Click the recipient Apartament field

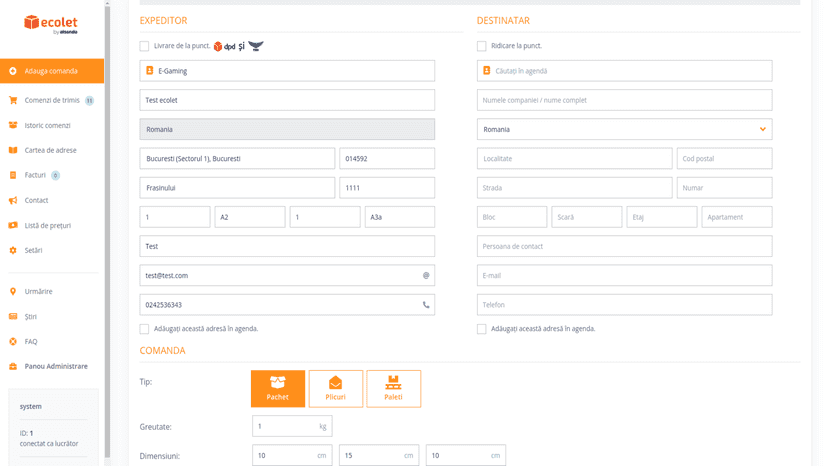tap(737, 217)
